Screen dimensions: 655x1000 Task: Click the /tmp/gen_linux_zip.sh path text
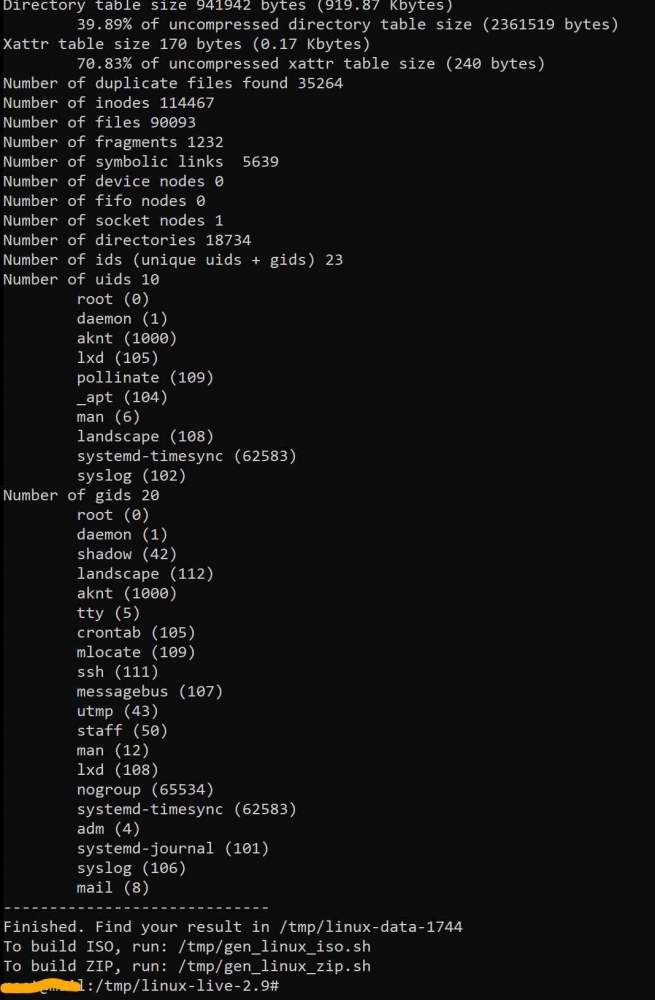pos(274,966)
